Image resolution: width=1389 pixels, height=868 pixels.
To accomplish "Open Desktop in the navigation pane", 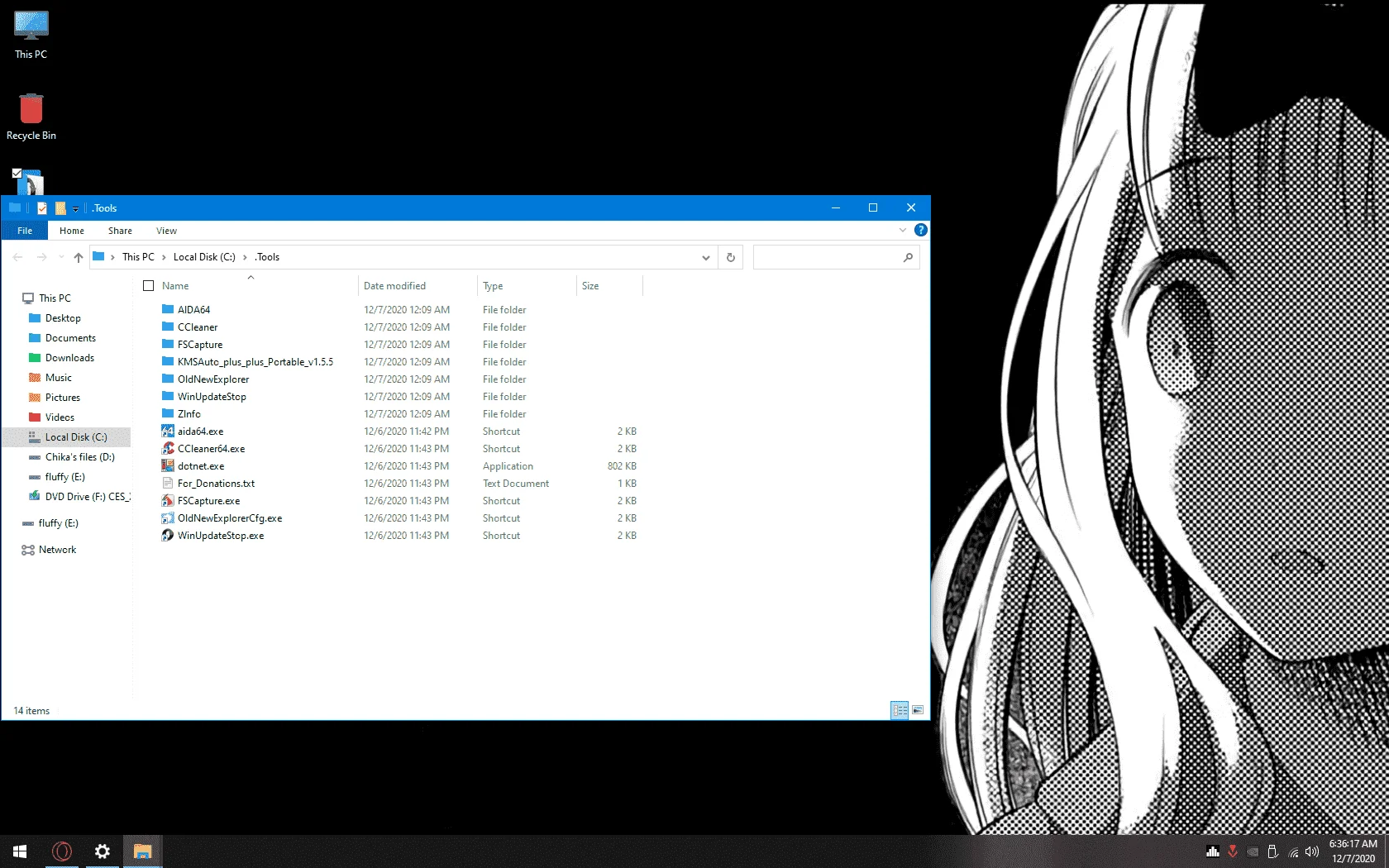I will pos(63,318).
